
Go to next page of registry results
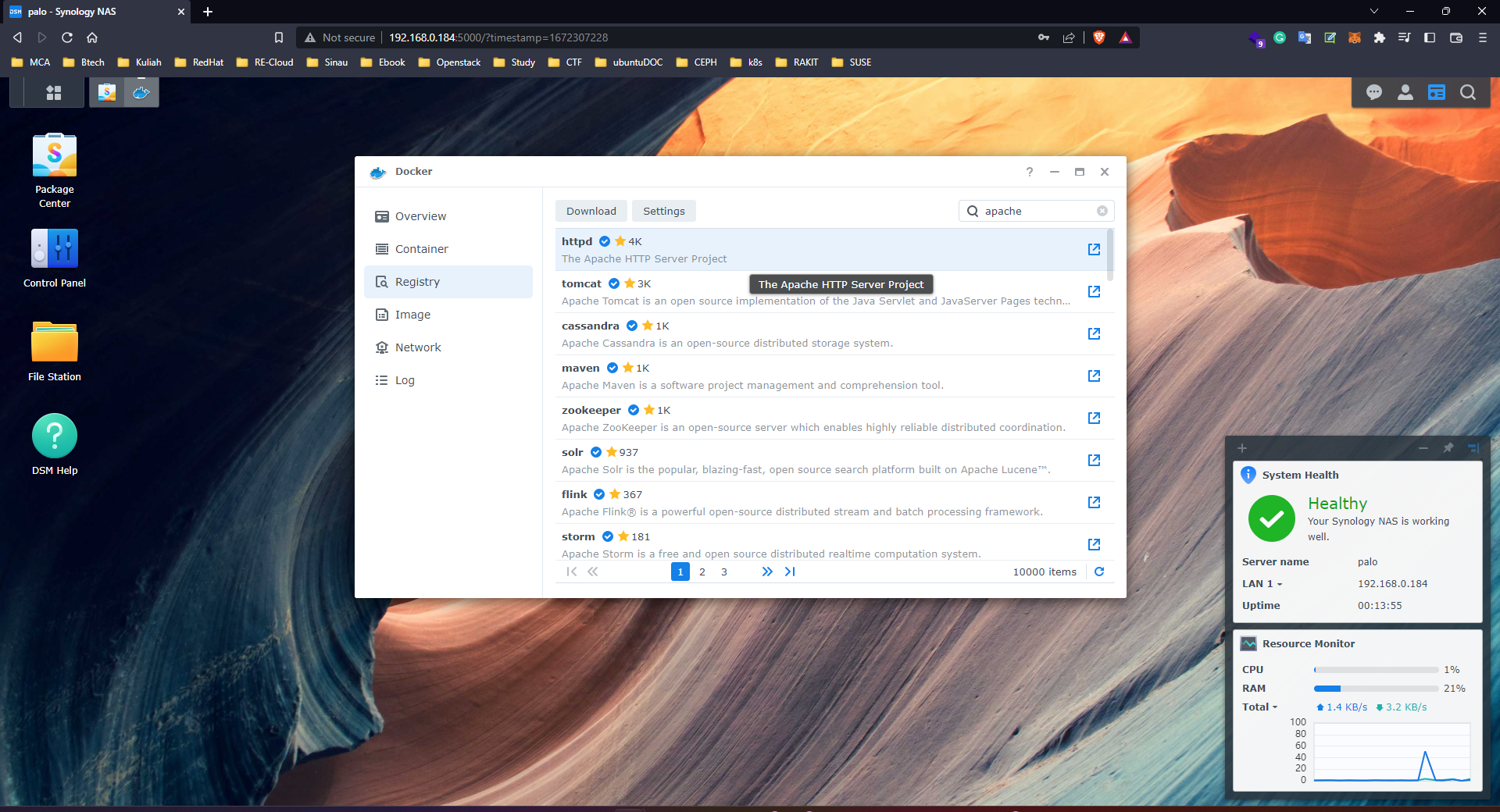coord(767,572)
